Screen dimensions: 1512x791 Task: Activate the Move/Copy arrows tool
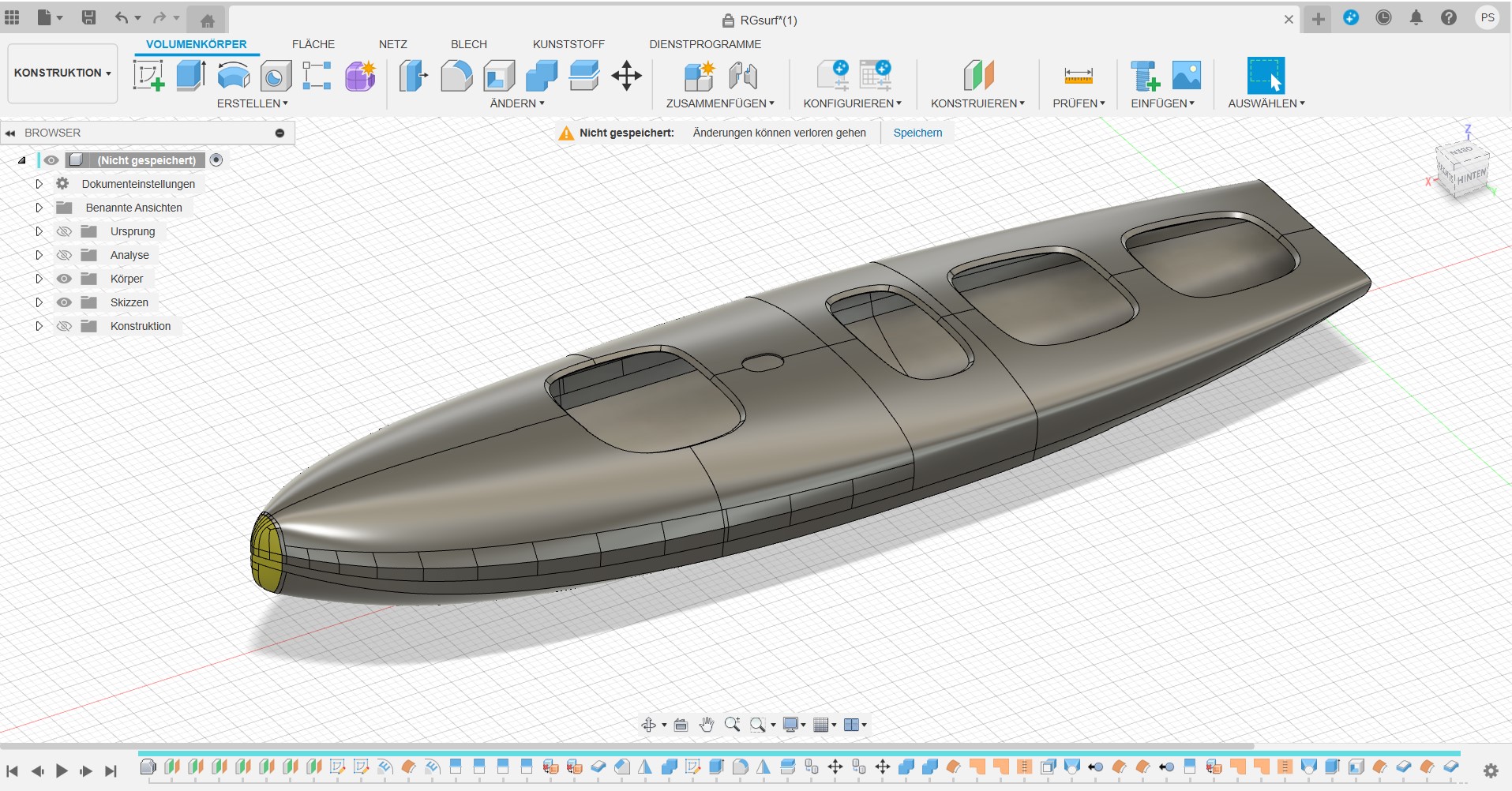tap(626, 76)
